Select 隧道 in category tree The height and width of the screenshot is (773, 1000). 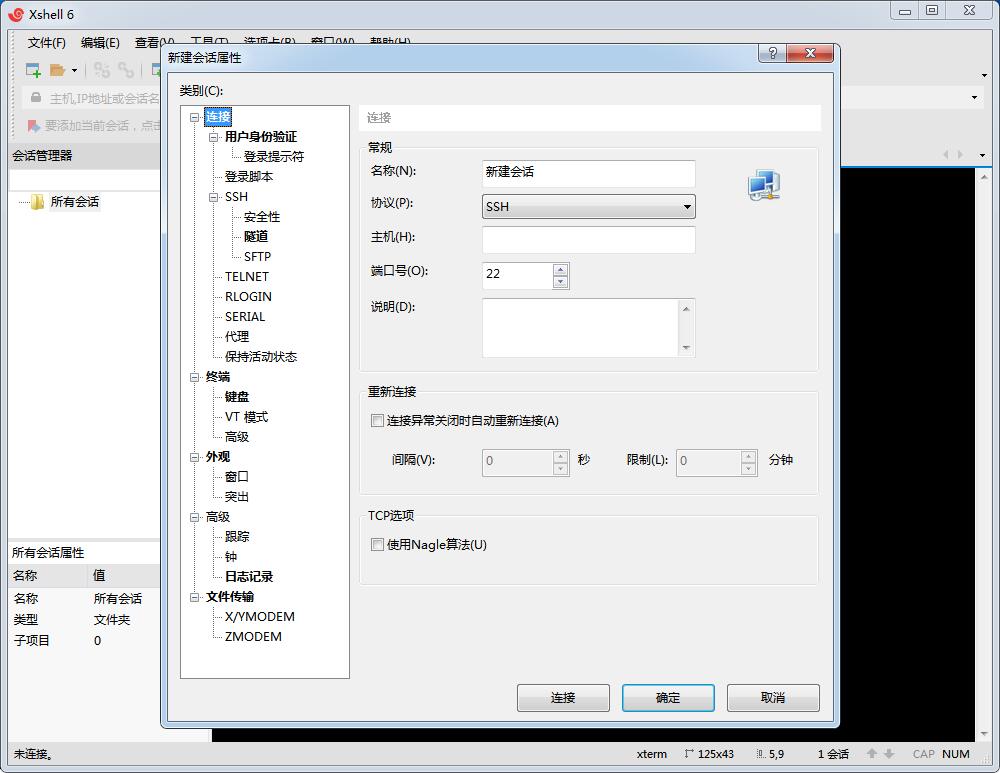pos(256,237)
